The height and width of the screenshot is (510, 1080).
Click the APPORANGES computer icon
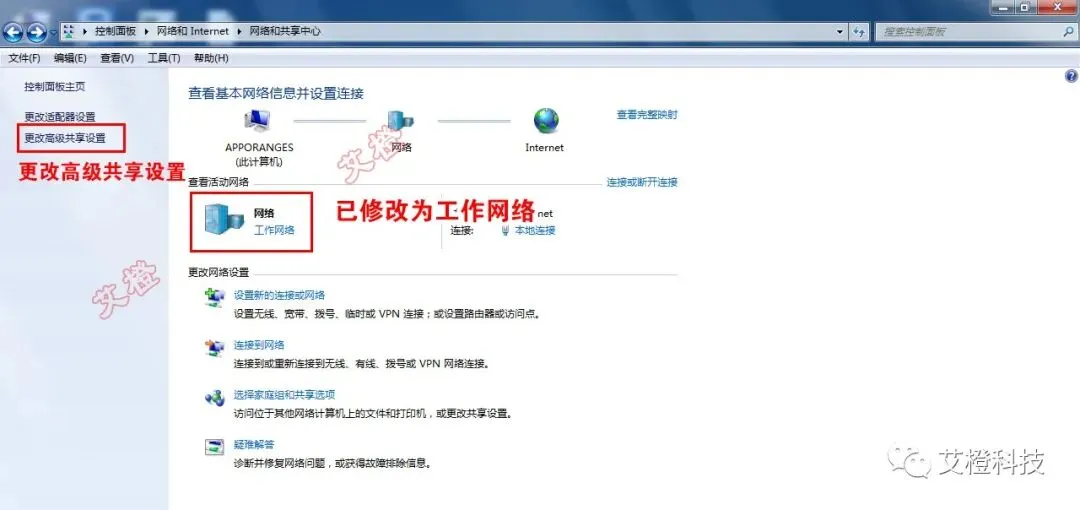[x=258, y=123]
